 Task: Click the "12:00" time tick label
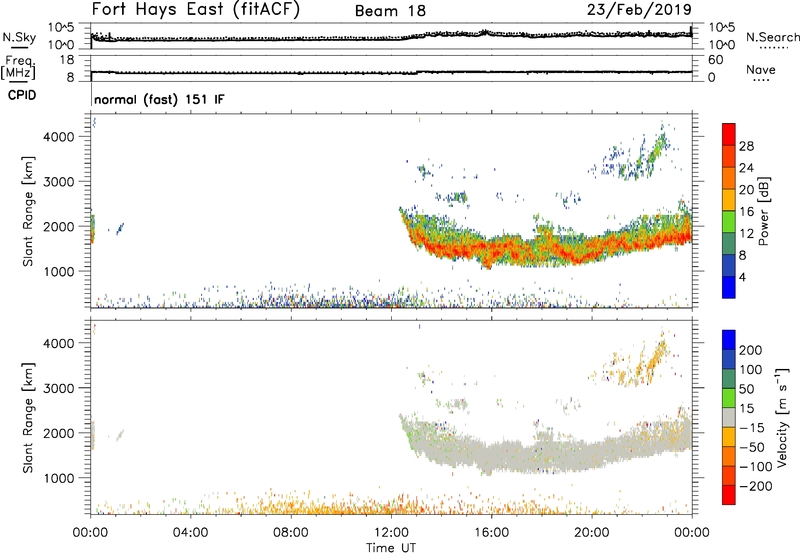pyautogui.click(x=391, y=533)
